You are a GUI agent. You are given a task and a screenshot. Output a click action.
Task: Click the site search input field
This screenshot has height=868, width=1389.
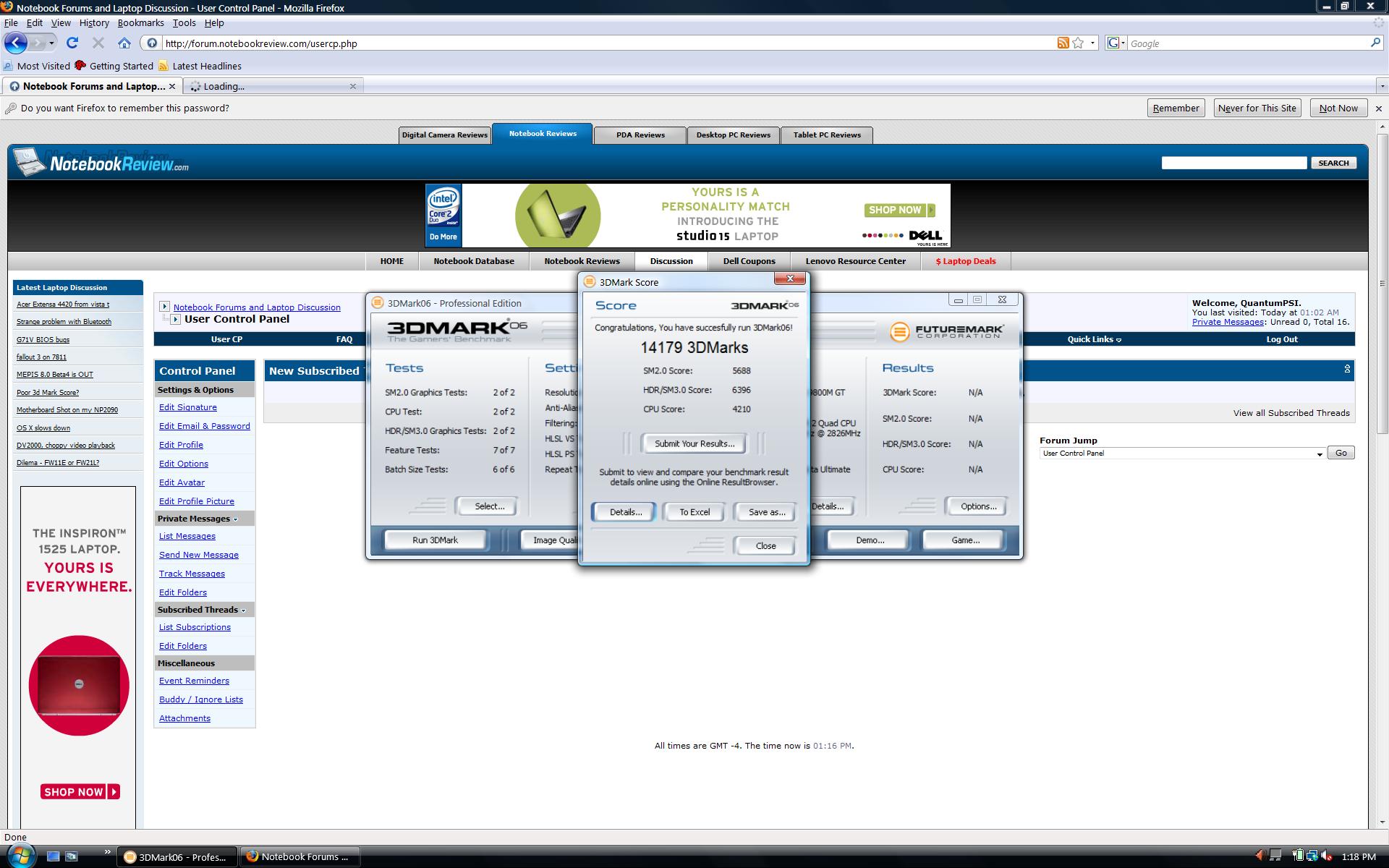tap(1233, 163)
